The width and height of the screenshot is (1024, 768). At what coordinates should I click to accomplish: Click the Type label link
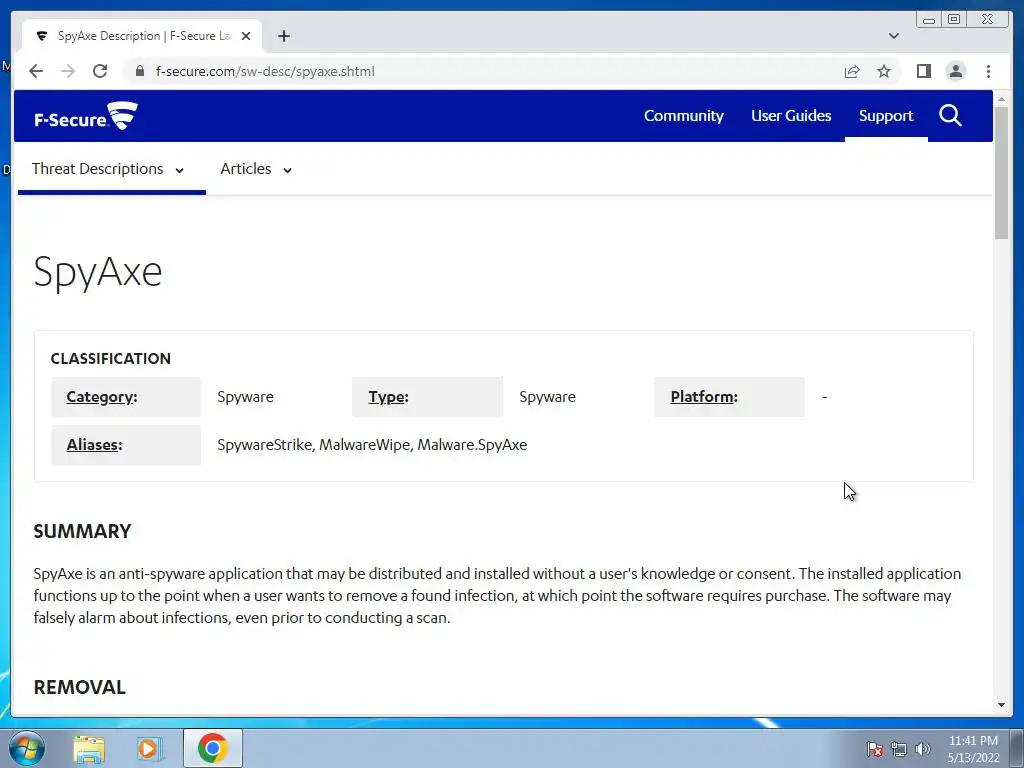click(388, 397)
